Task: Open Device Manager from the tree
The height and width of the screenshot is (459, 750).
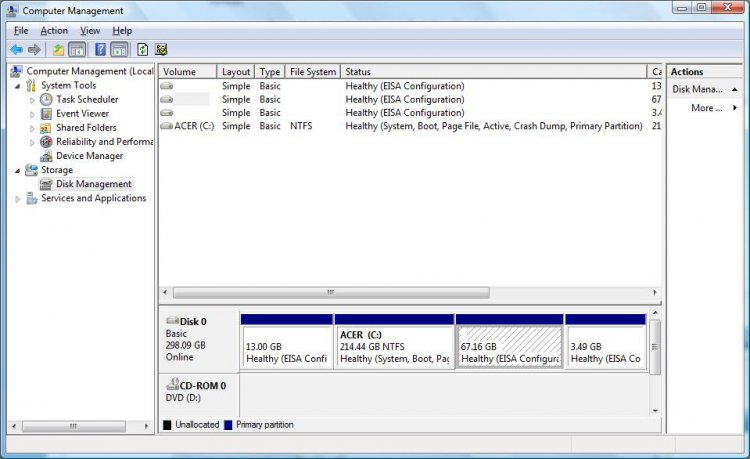Action: click(89, 156)
